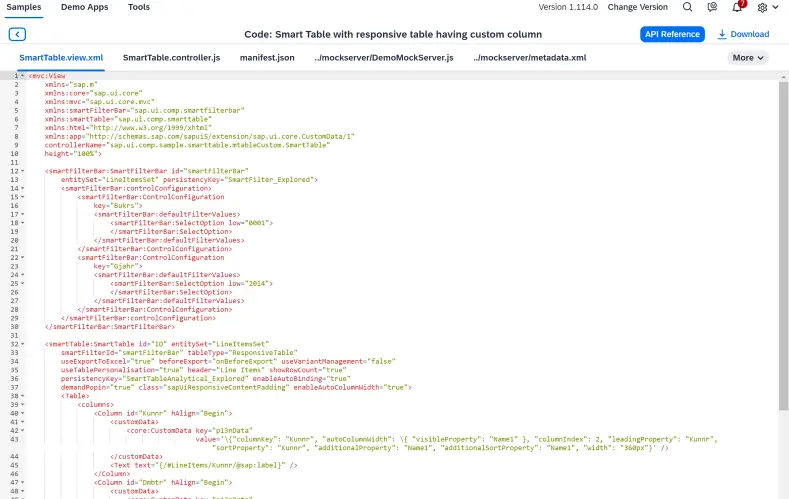Click Column id="Dmbtr" code line

(163, 483)
